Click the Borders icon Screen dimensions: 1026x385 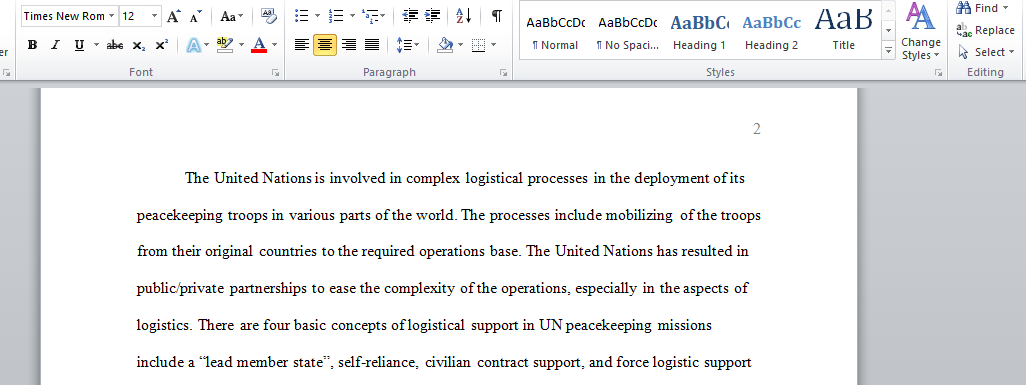tap(478, 45)
